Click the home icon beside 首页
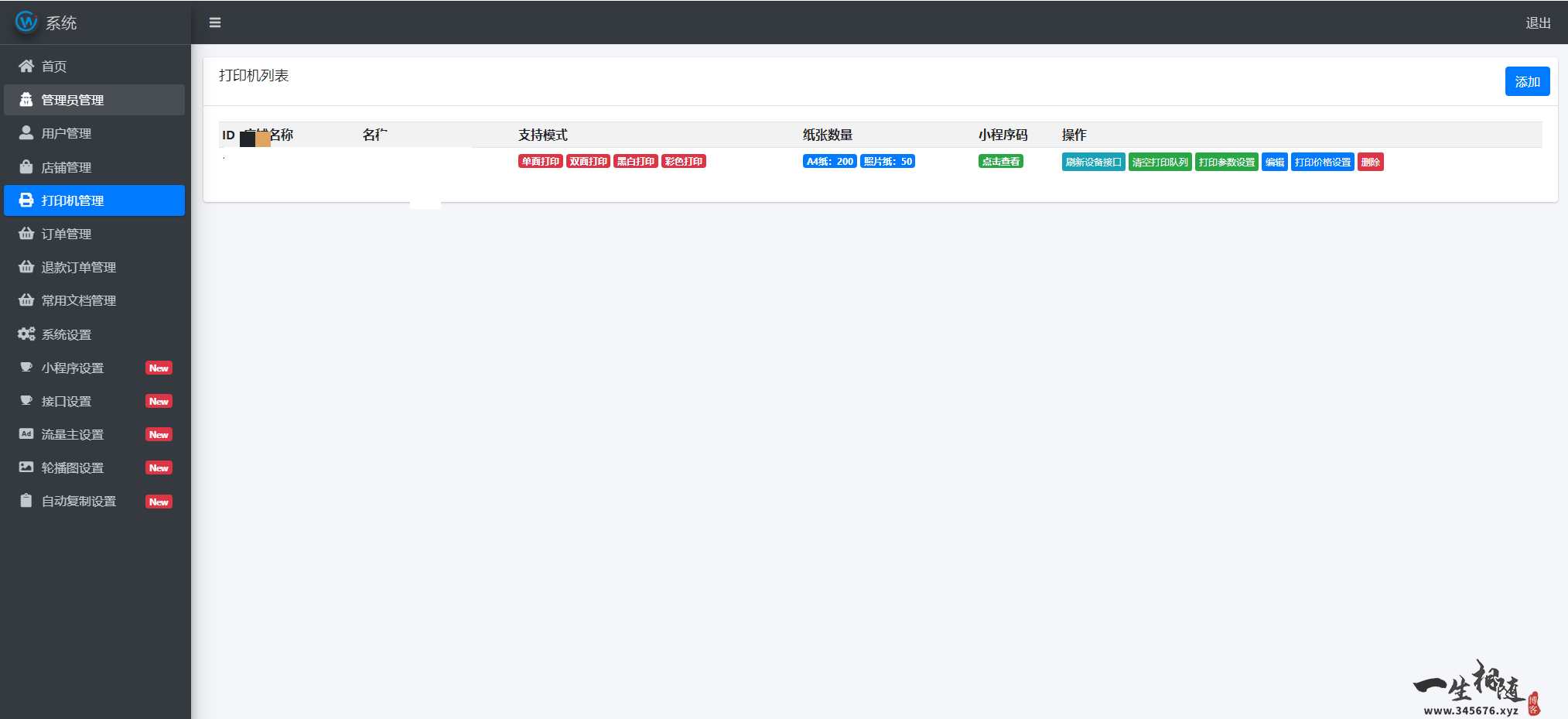This screenshot has width=1568, height=719. click(x=26, y=67)
